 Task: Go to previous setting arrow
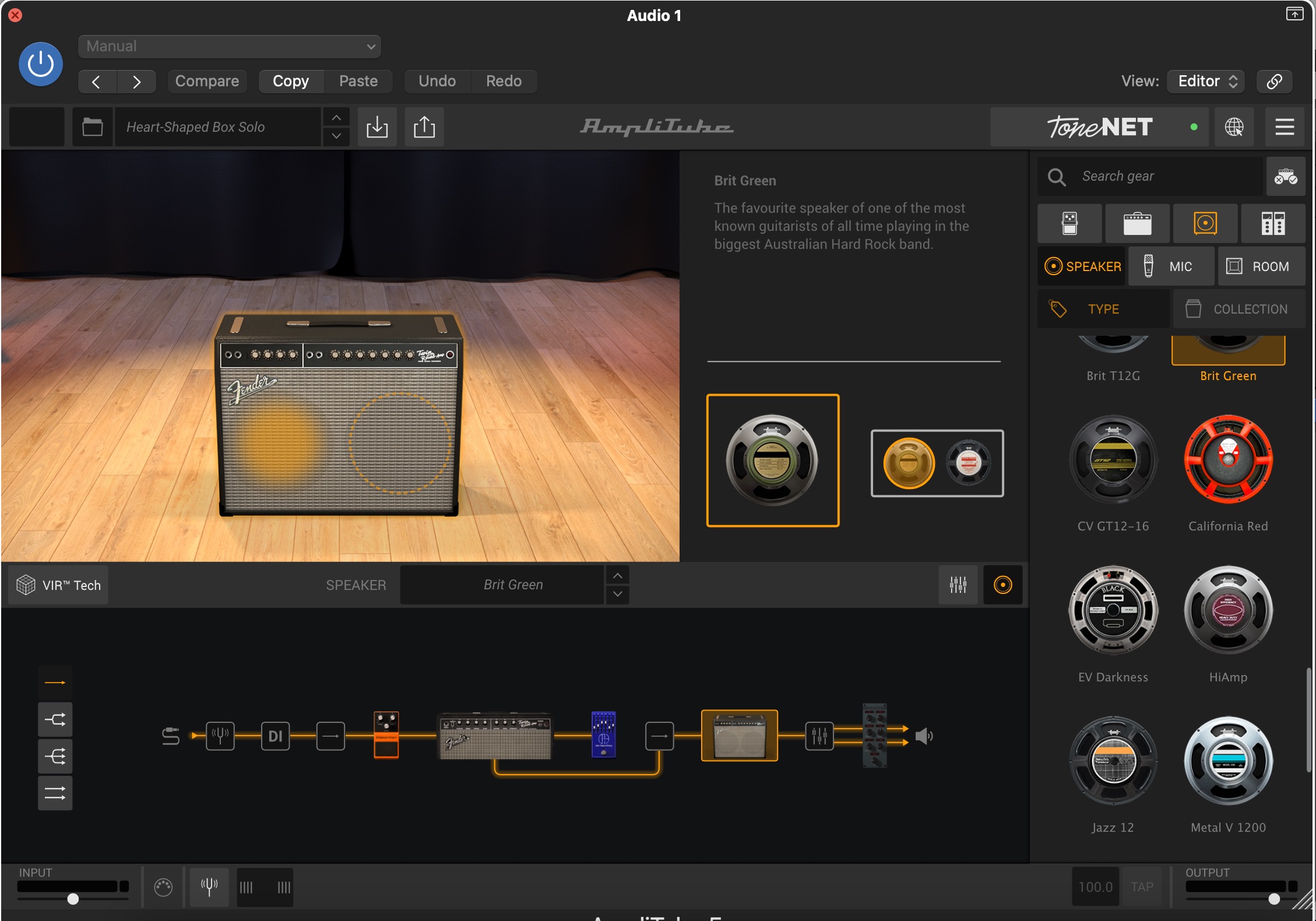97,82
